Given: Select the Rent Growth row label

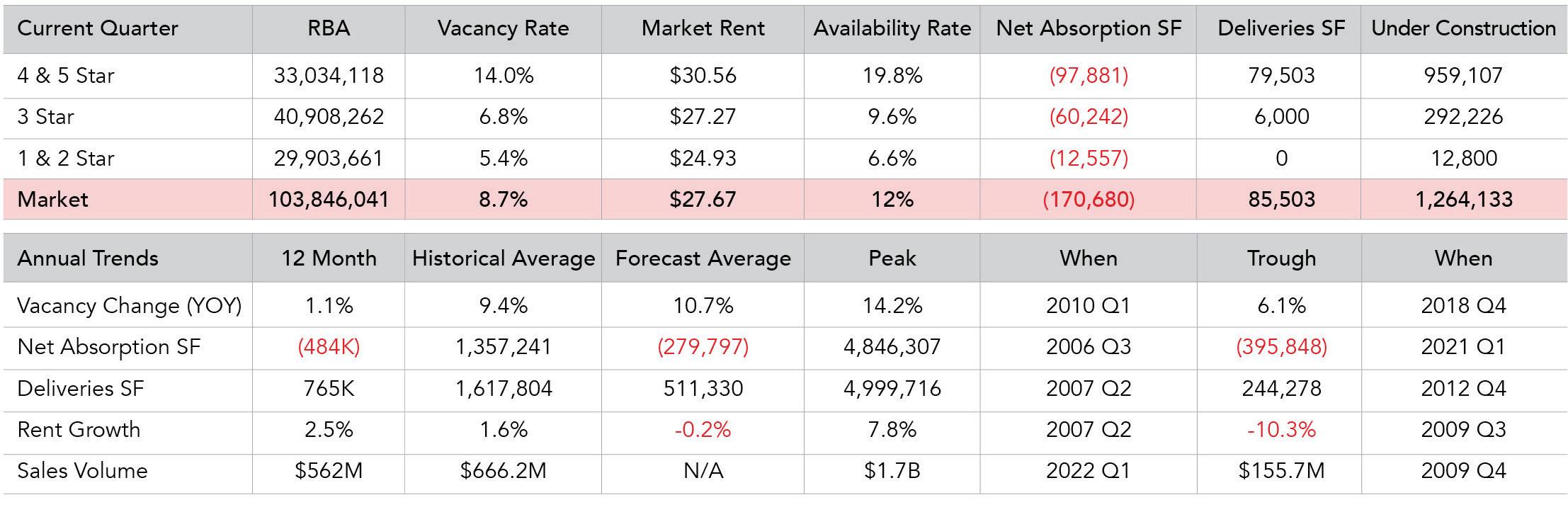Looking at the screenshot, I should click(79, 429).
